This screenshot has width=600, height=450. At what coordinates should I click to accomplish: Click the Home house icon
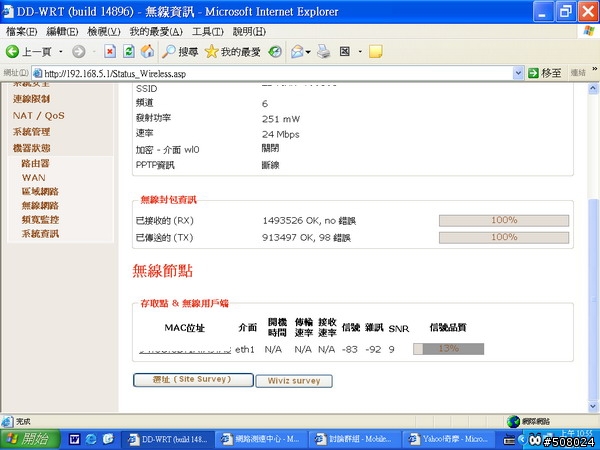[x=147, y=51]
